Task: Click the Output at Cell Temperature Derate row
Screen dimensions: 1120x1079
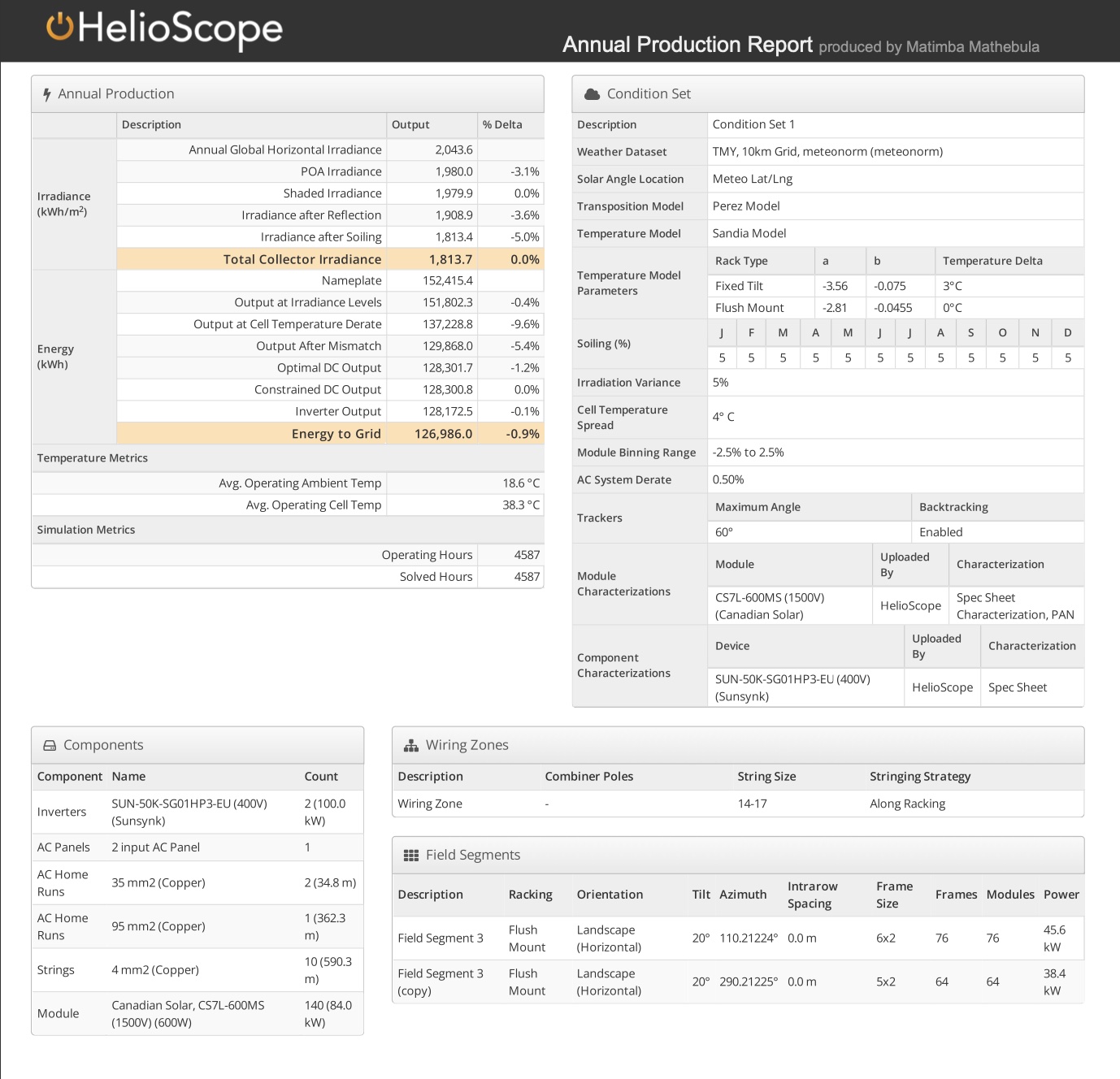Action: point(330,324)
